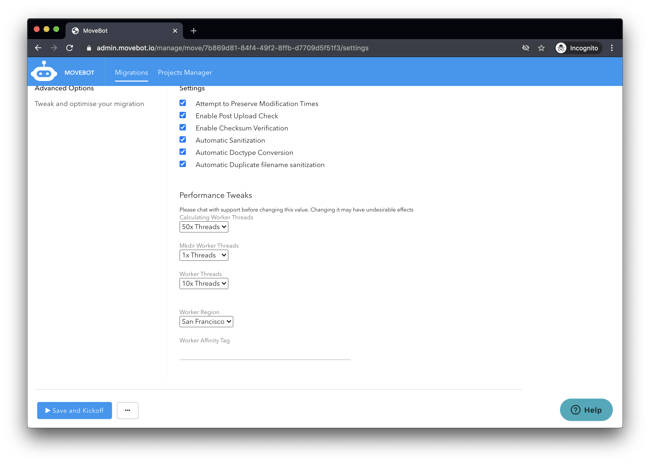The image size is (650, 464).
Task: Go back using the browser back arrow
Action: point(38,48)
